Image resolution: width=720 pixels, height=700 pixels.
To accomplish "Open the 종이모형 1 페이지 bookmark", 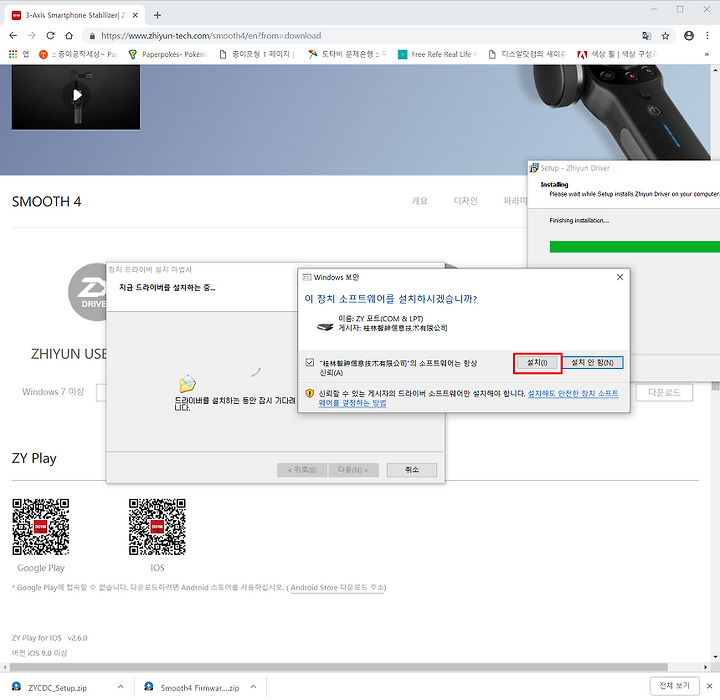I will 257,54.
